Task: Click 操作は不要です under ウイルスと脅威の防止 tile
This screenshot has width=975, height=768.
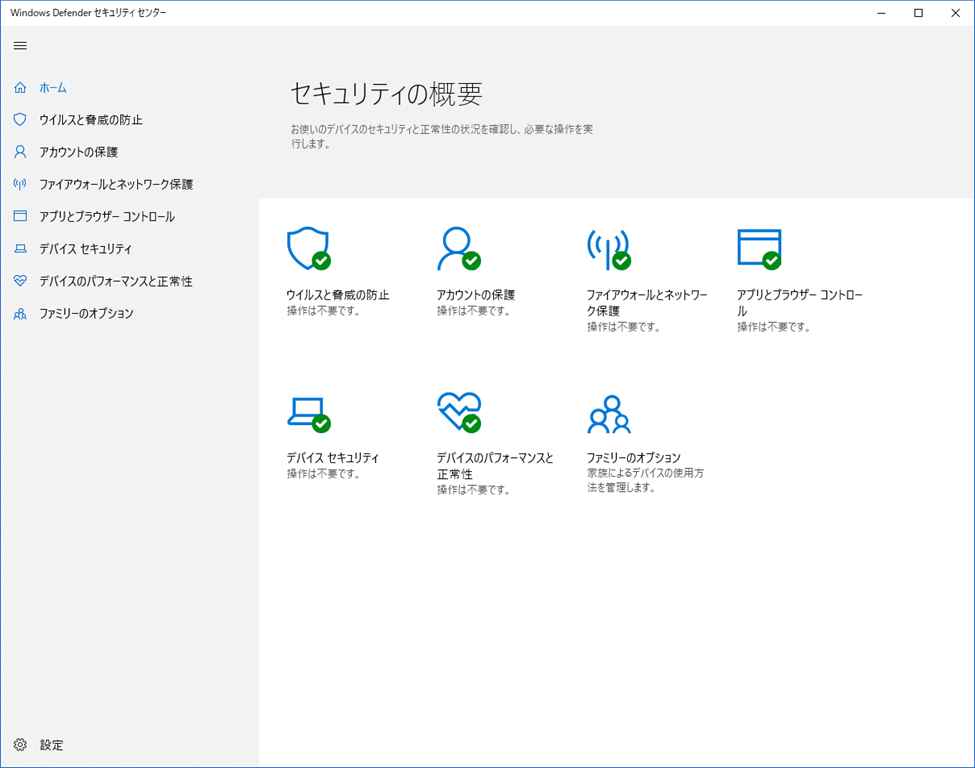Action: tap(323, 311)
